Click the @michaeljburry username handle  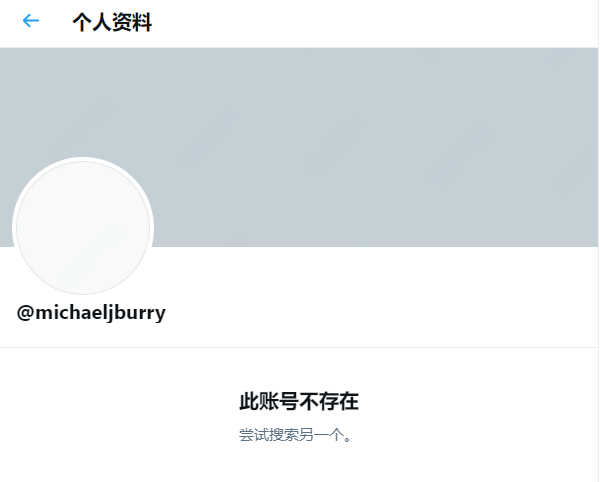91,313
